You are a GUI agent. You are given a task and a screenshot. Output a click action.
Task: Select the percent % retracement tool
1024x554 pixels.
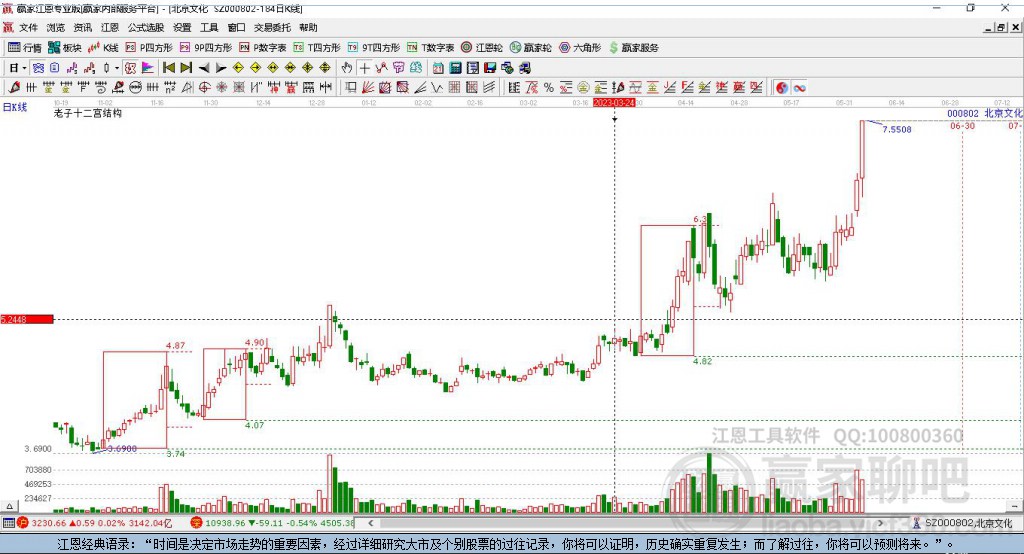tap(549, 88)
